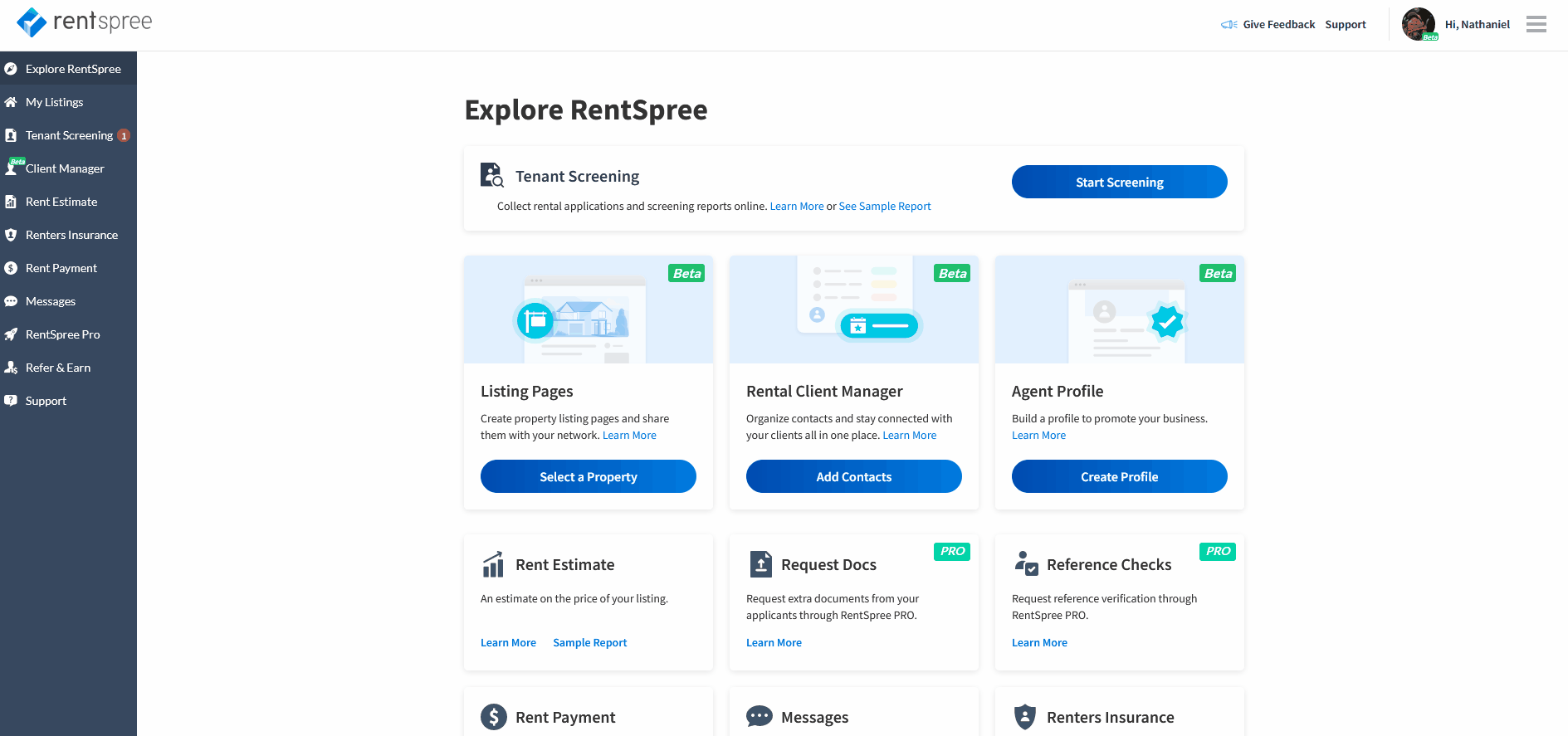Open RentSpree Pro sidebar item
The height and width of the screenshot is (736, 1568).
[x=68, y=334]
